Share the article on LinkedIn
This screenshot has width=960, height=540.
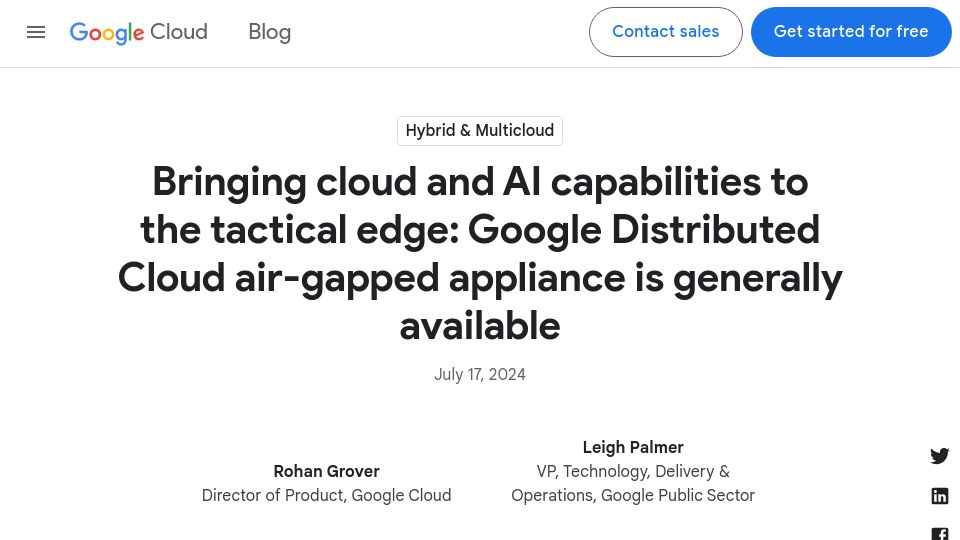click(940, 496)
